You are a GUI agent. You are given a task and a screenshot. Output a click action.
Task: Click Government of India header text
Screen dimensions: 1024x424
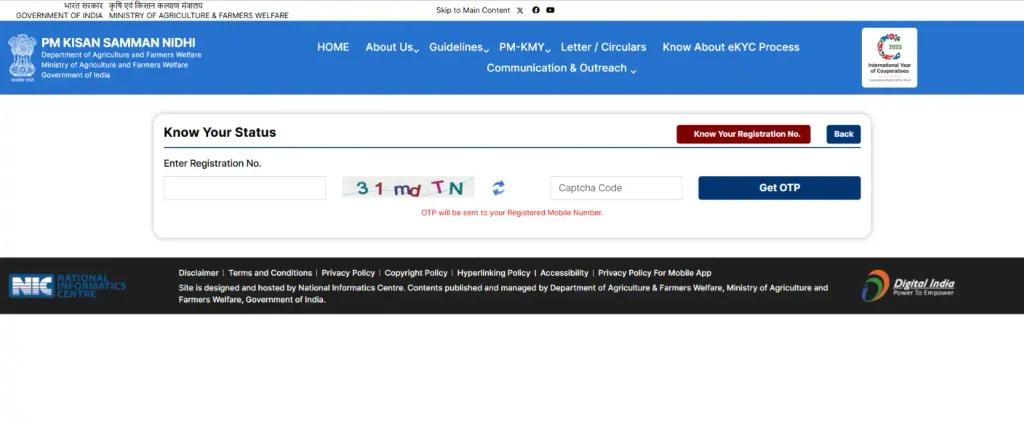click(59, 15)
